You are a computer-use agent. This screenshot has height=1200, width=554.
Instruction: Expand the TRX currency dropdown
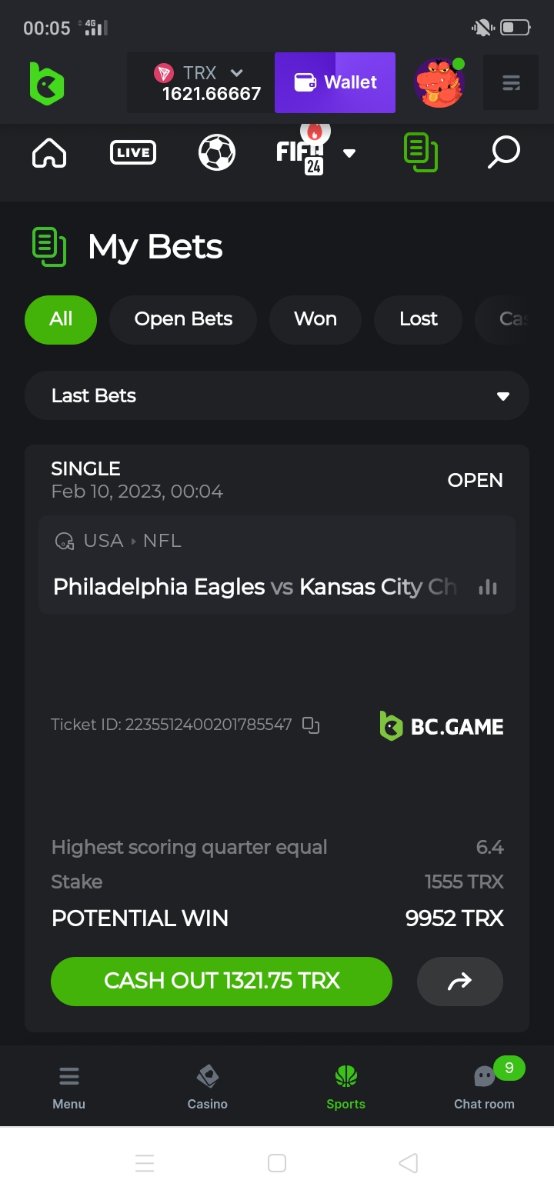coord(237,73)
